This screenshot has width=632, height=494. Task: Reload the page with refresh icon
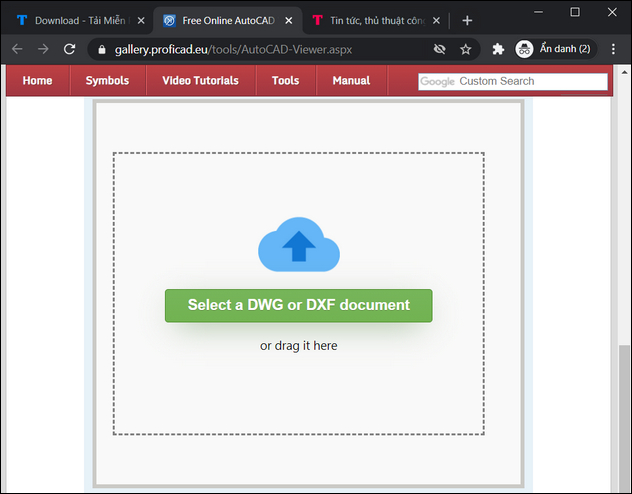[x=70, y=49]
